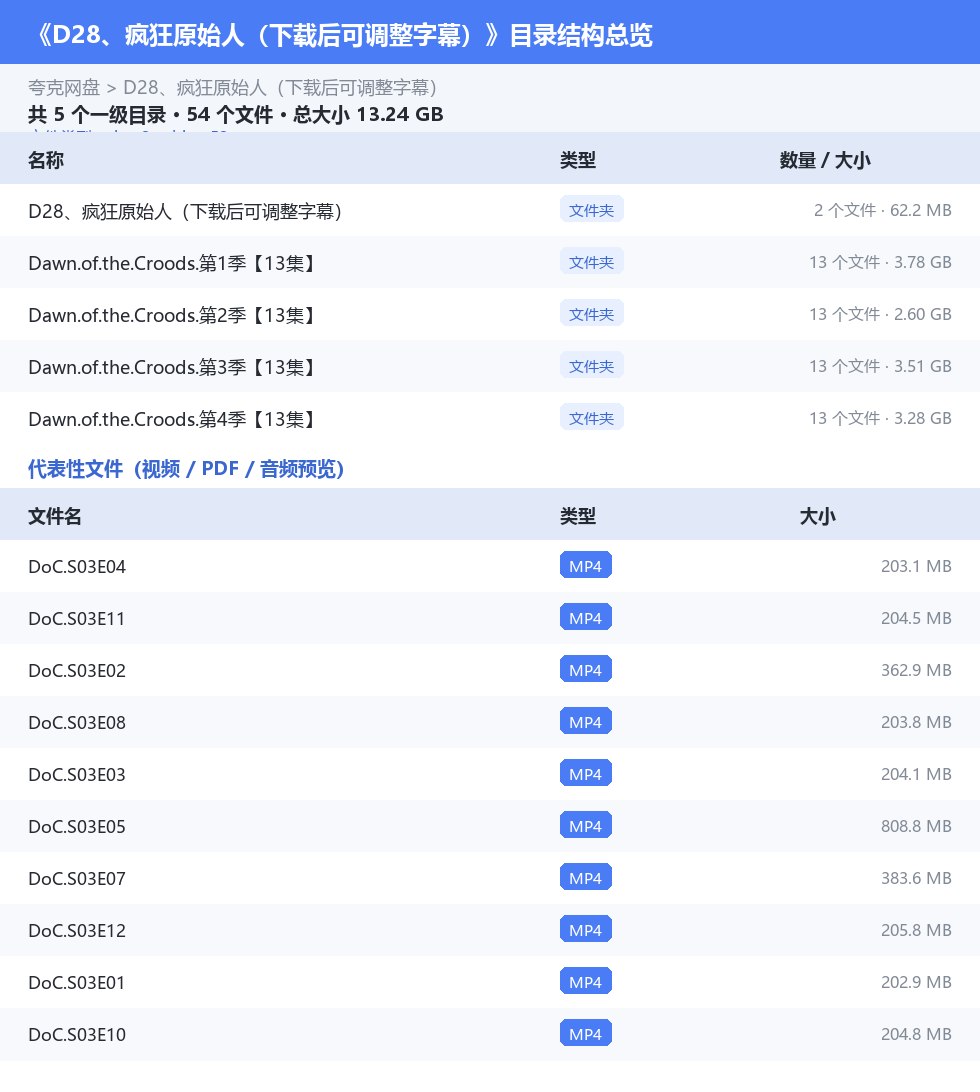The image size is (980, 1092).
Task: Click MP4 badge for DoC.S03E03
Action: (x=586, y=773)
